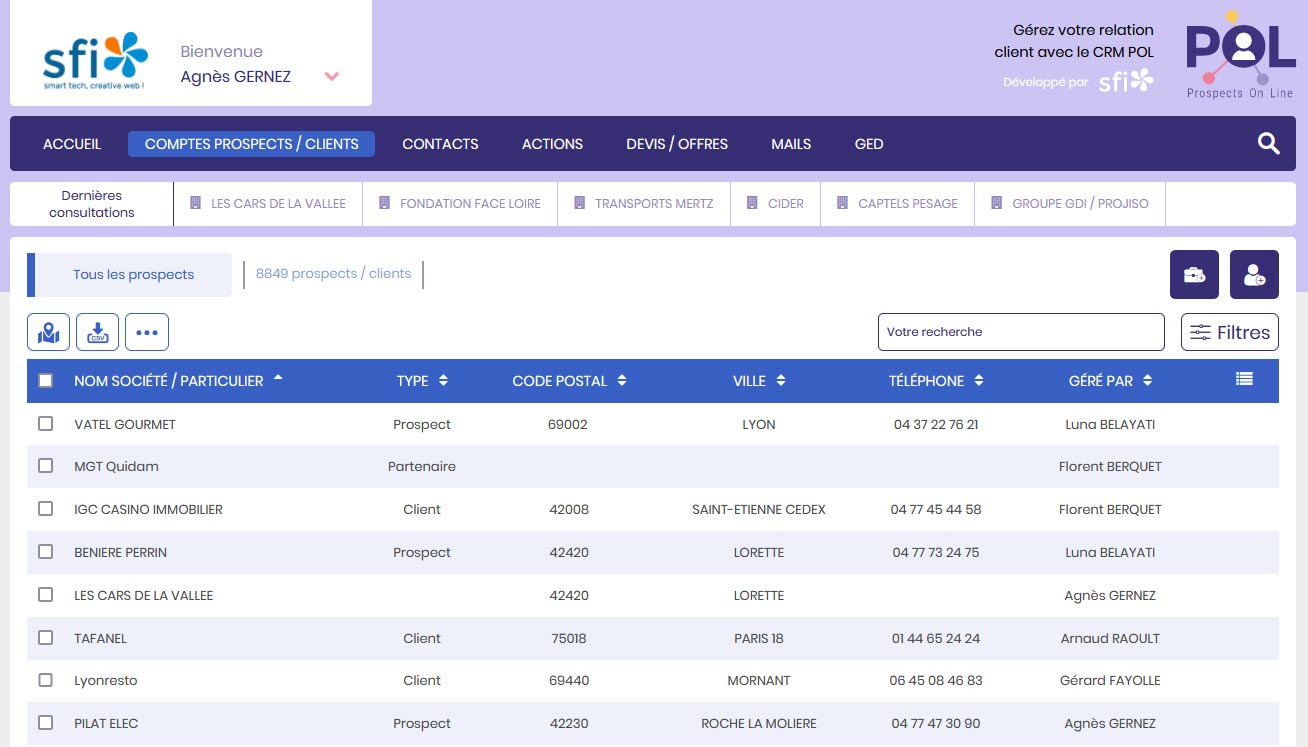
Task: Open the Devis / Offres menu
Action: coord(677,144)
